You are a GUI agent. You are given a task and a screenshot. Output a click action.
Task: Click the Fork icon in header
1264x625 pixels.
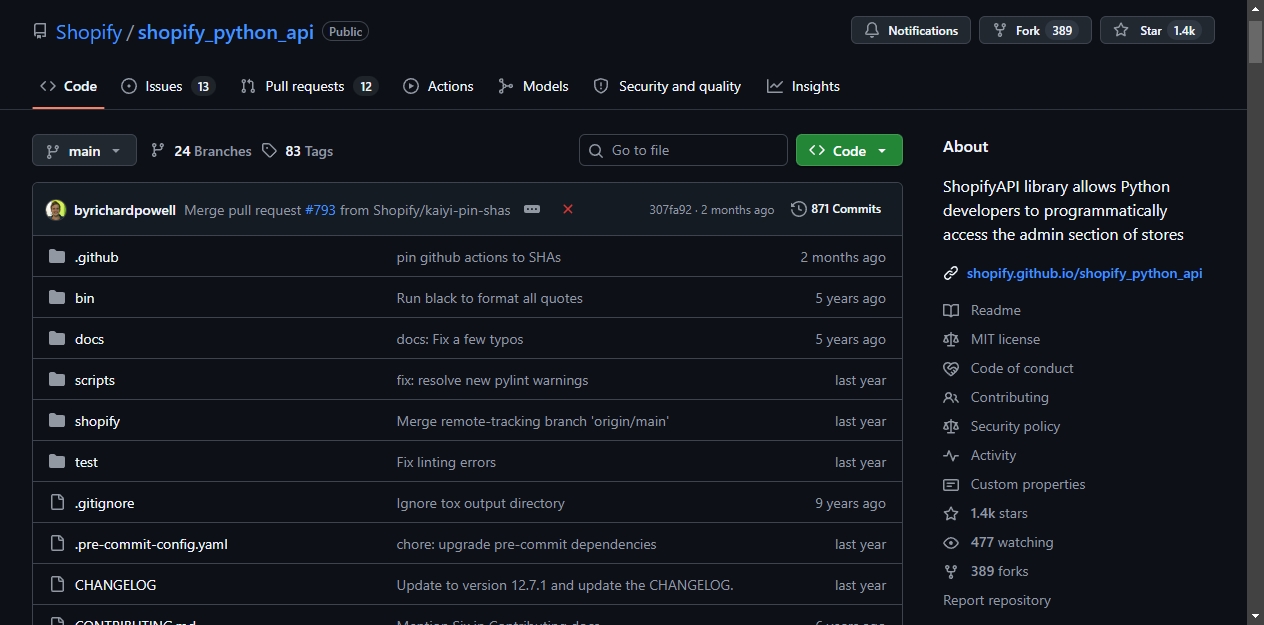tap(1000, 31)
